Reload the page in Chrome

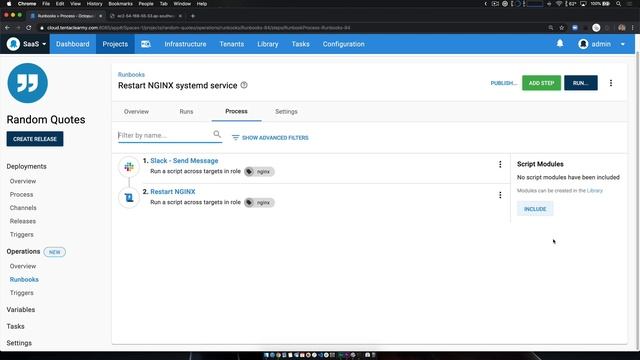point(29,28)
